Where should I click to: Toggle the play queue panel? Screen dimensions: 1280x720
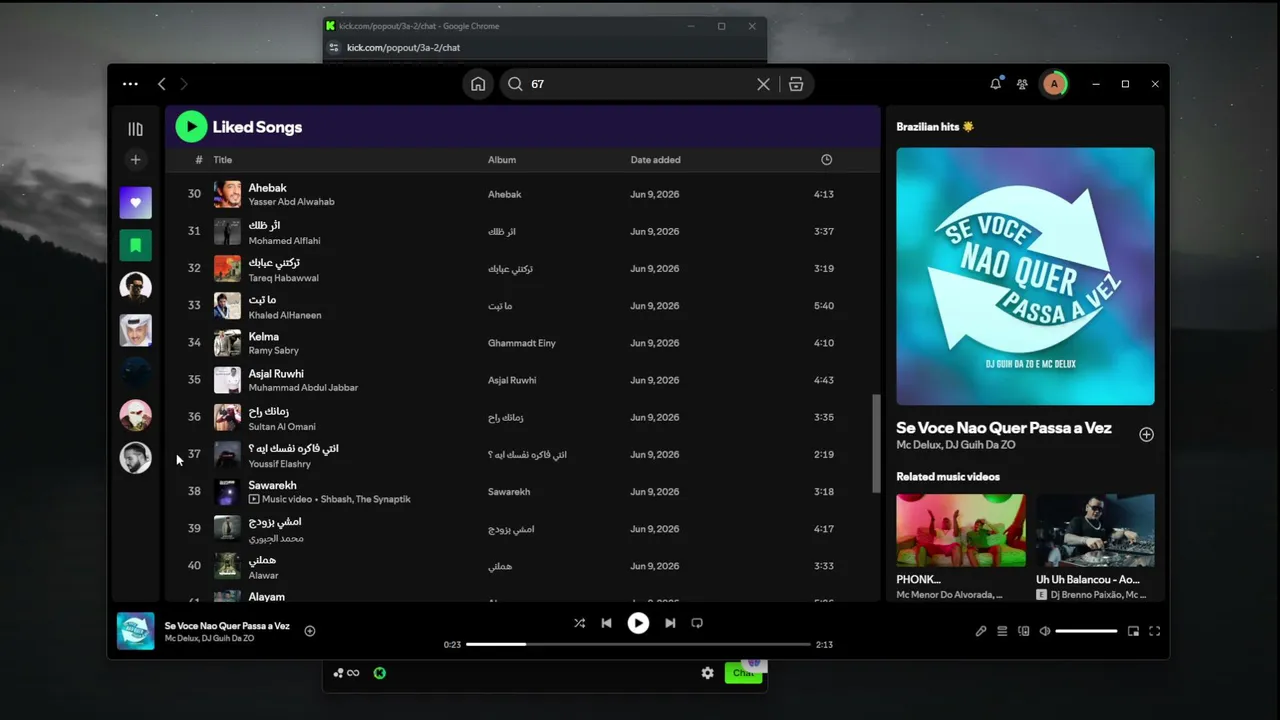pyautogui.click(x=1002, y=631)
